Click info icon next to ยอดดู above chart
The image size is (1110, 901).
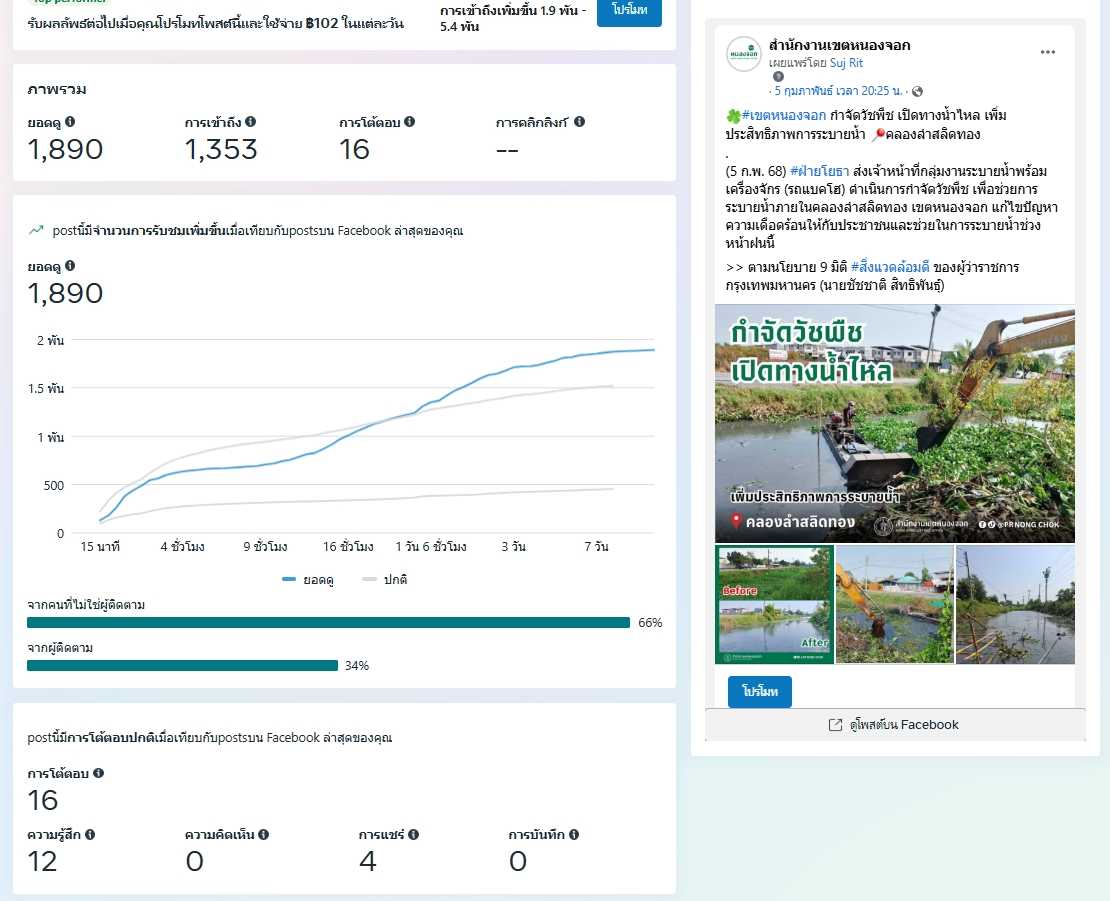pyautogui.click(x=70, y=266)
